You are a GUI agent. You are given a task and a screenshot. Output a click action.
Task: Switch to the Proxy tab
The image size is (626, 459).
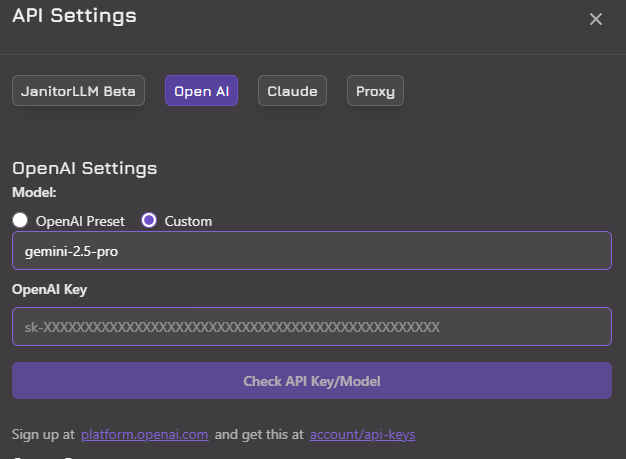375,91
